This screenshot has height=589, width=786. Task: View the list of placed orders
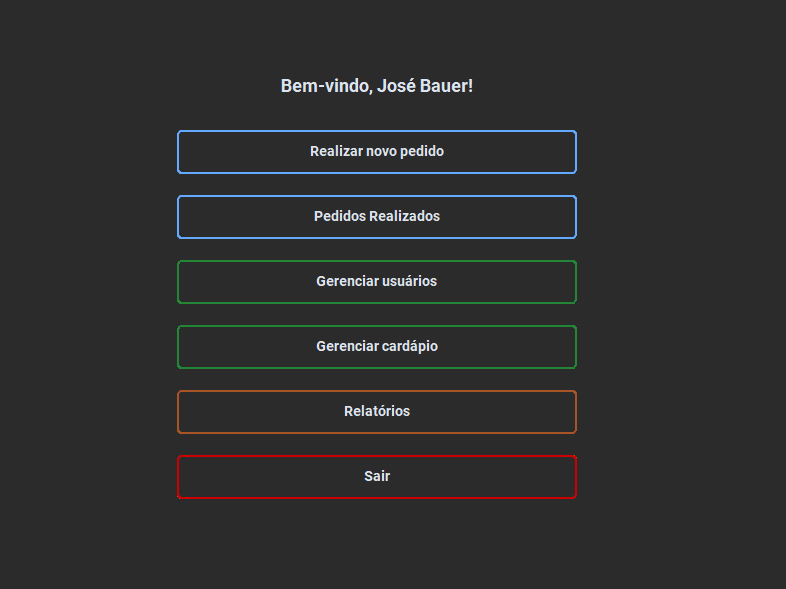(x=377, y=217)
